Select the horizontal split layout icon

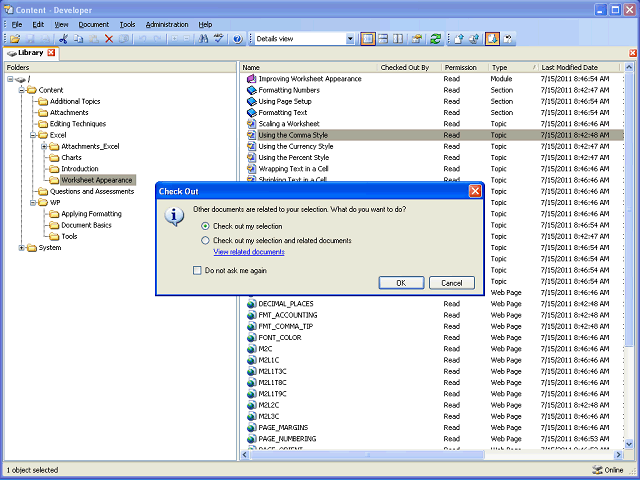point(383,39)
